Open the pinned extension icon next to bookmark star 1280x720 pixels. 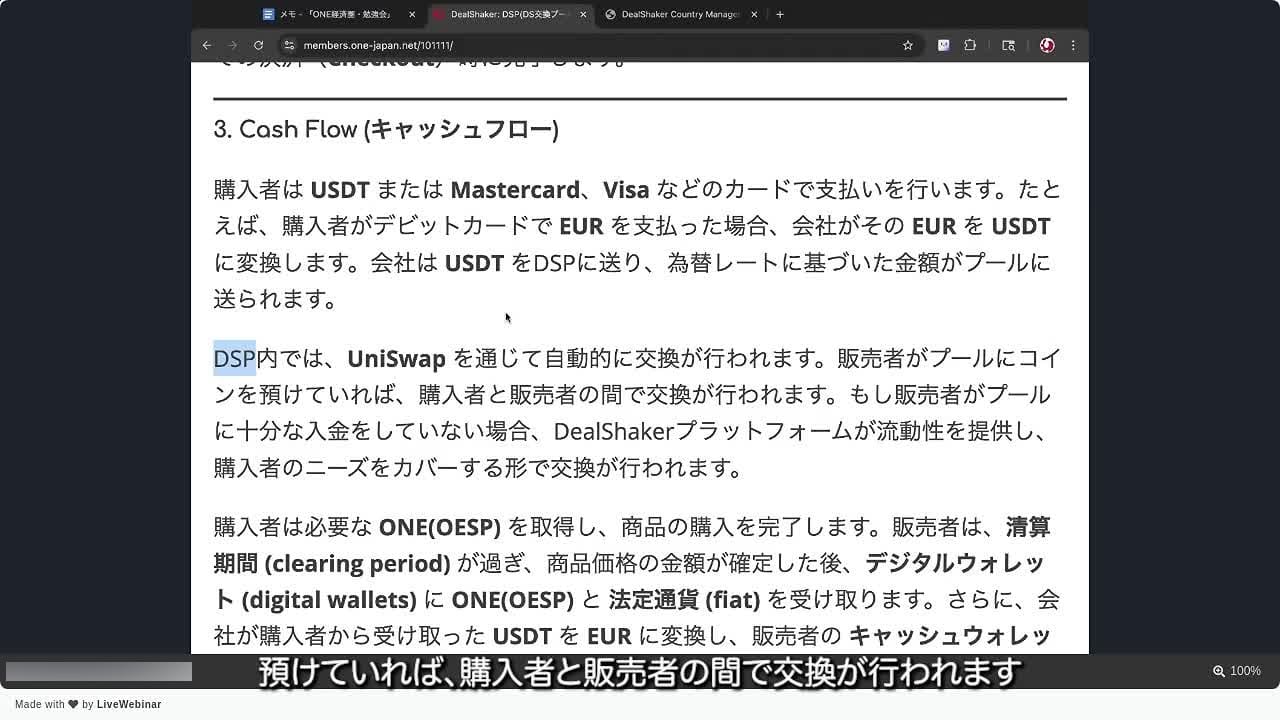943,45
